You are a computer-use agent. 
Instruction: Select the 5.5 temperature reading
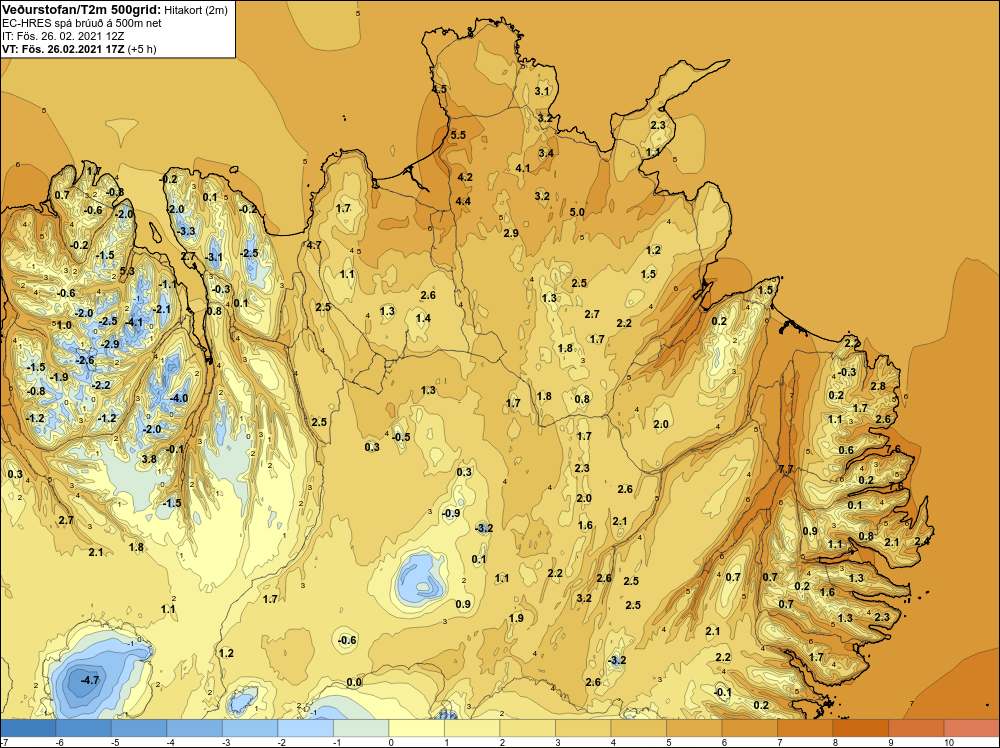[458, 135]
